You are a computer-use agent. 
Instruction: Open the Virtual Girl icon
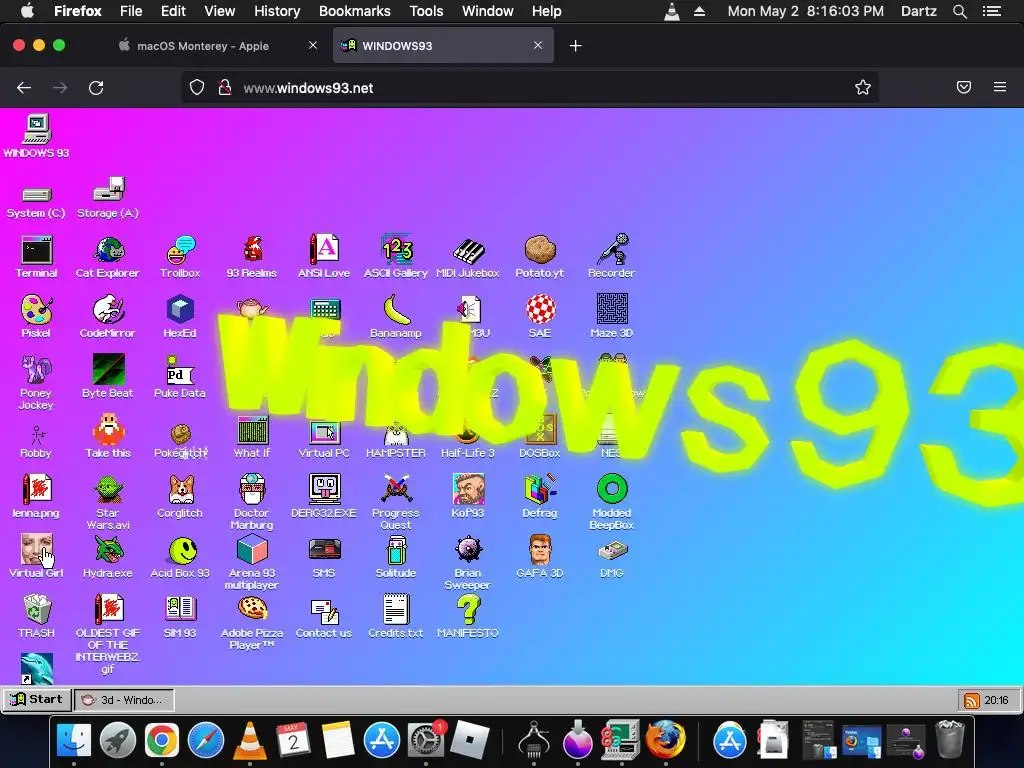[37, 557]
